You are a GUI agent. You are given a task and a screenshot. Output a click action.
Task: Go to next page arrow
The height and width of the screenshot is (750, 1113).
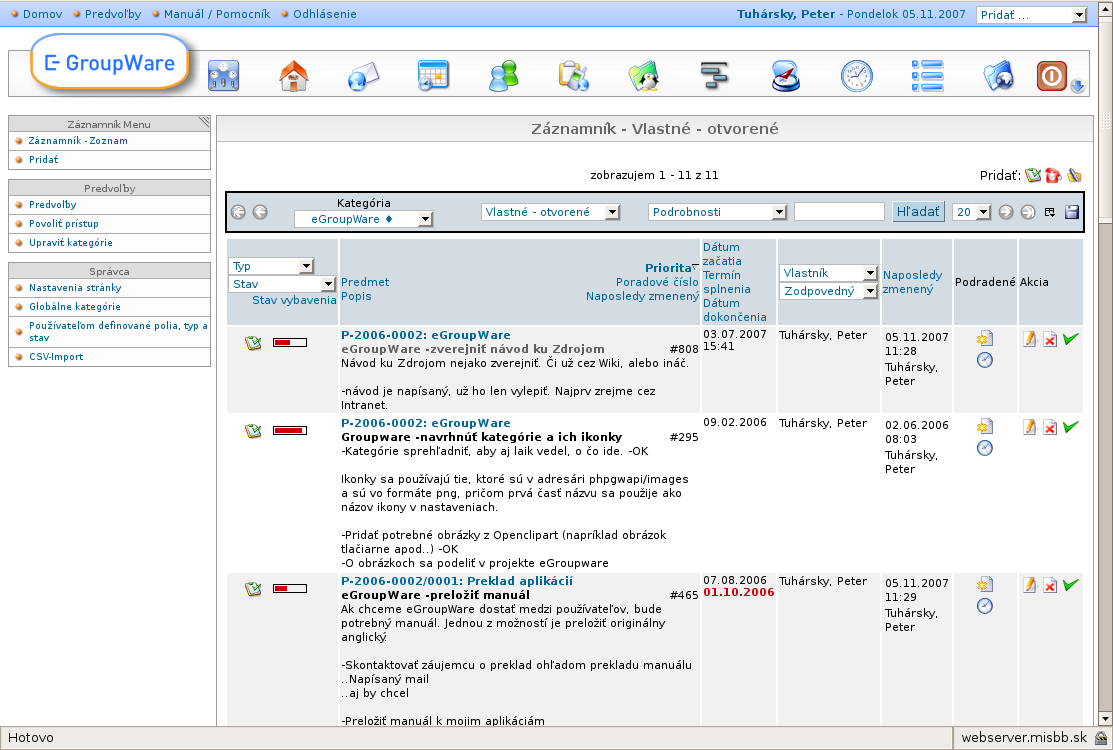click(x=1006, y=211)
